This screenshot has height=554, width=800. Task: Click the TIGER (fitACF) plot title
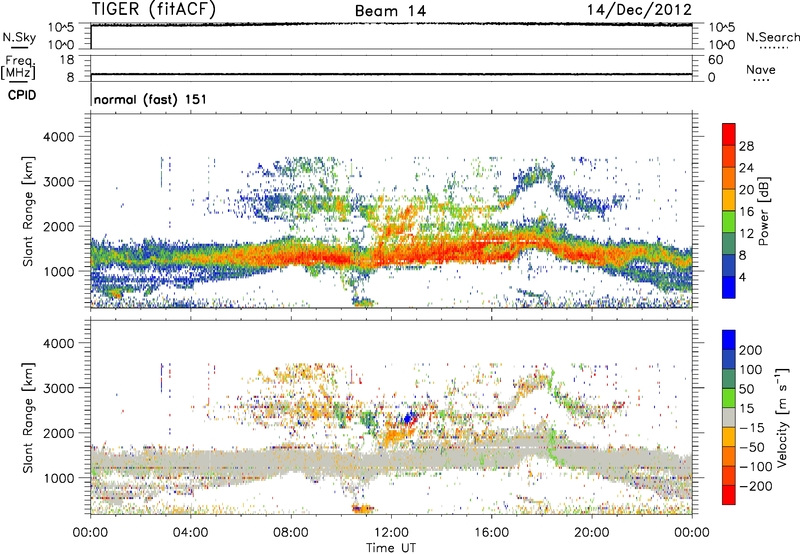154,9
